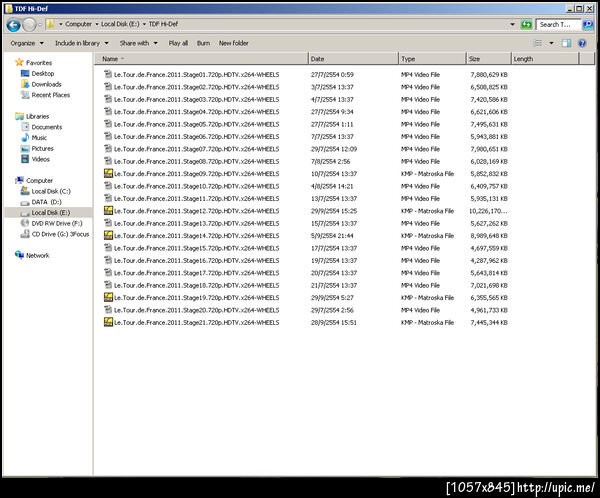The width and height of the screenshot is (600, 498).
Task: Expand the root breadcrumb arrow before Computer
Action: click(x=60, y=24)
